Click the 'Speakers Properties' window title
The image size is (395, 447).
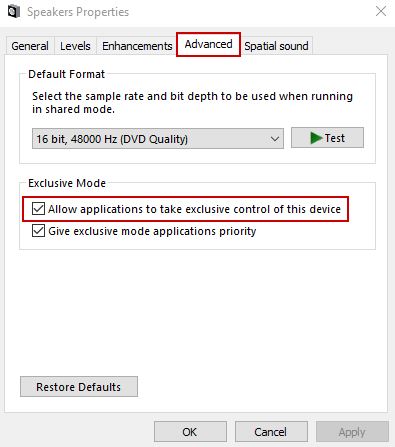pyautogui.click(x=78, y=12)
